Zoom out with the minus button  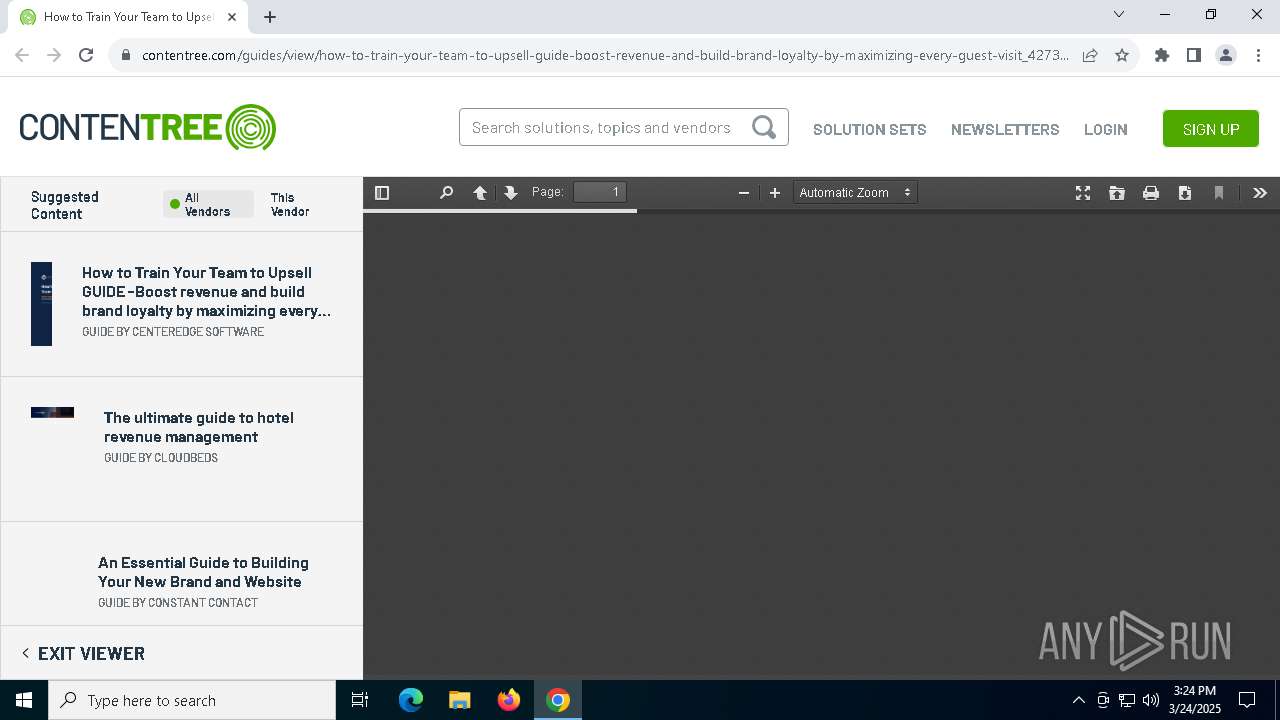pyautogui.click(x=743, y=193)
